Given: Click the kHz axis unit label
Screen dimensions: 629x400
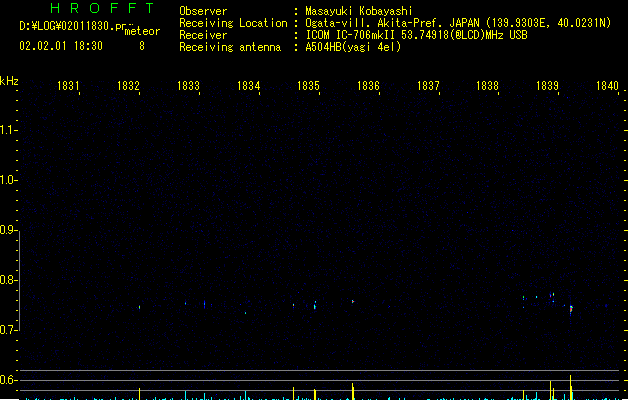Looking at the screenshot, I should pos(9,81).
